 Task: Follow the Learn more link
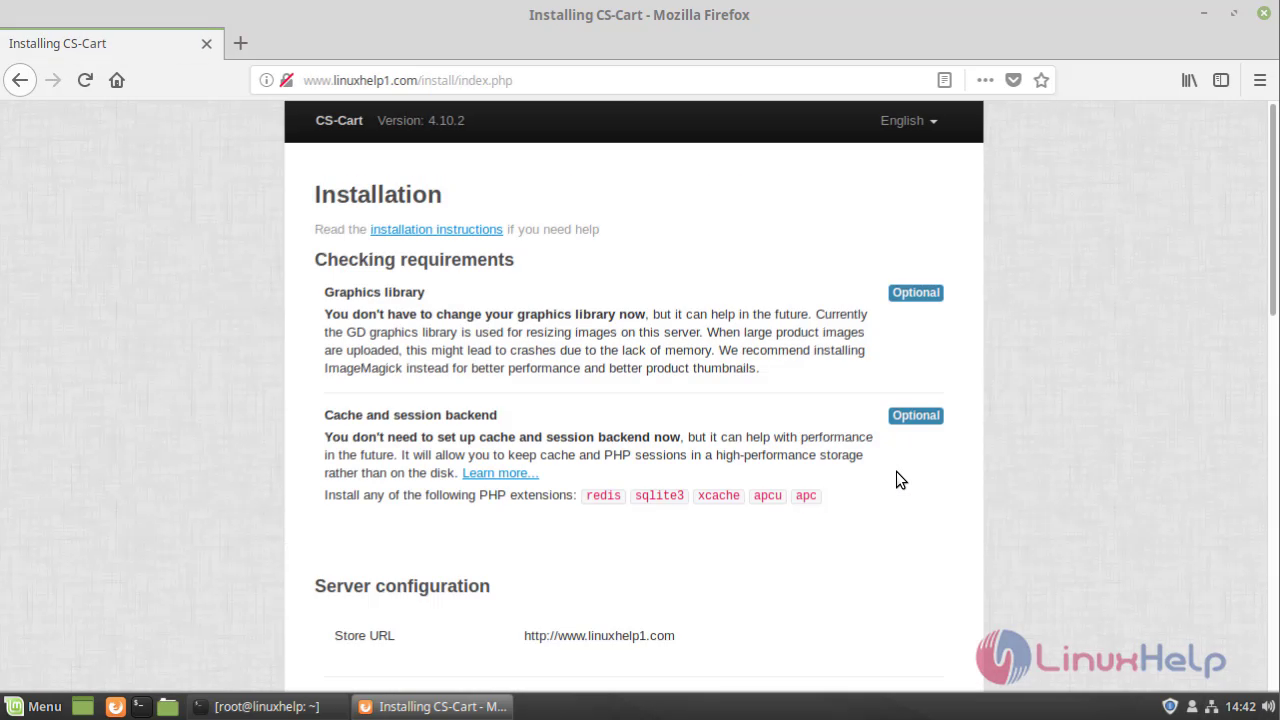pos(500,473)
